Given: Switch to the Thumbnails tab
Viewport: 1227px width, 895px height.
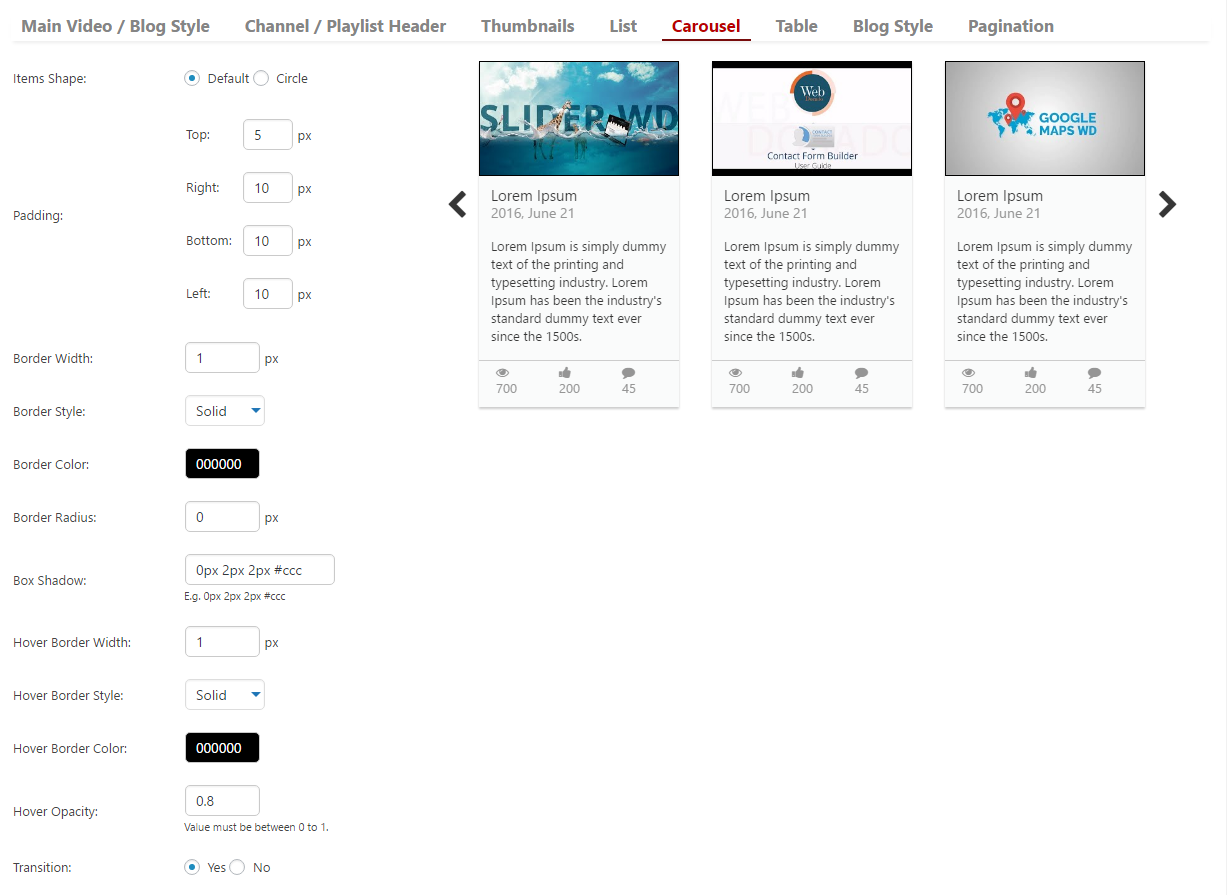Looking at the screenshot, I should click(527, 26).
